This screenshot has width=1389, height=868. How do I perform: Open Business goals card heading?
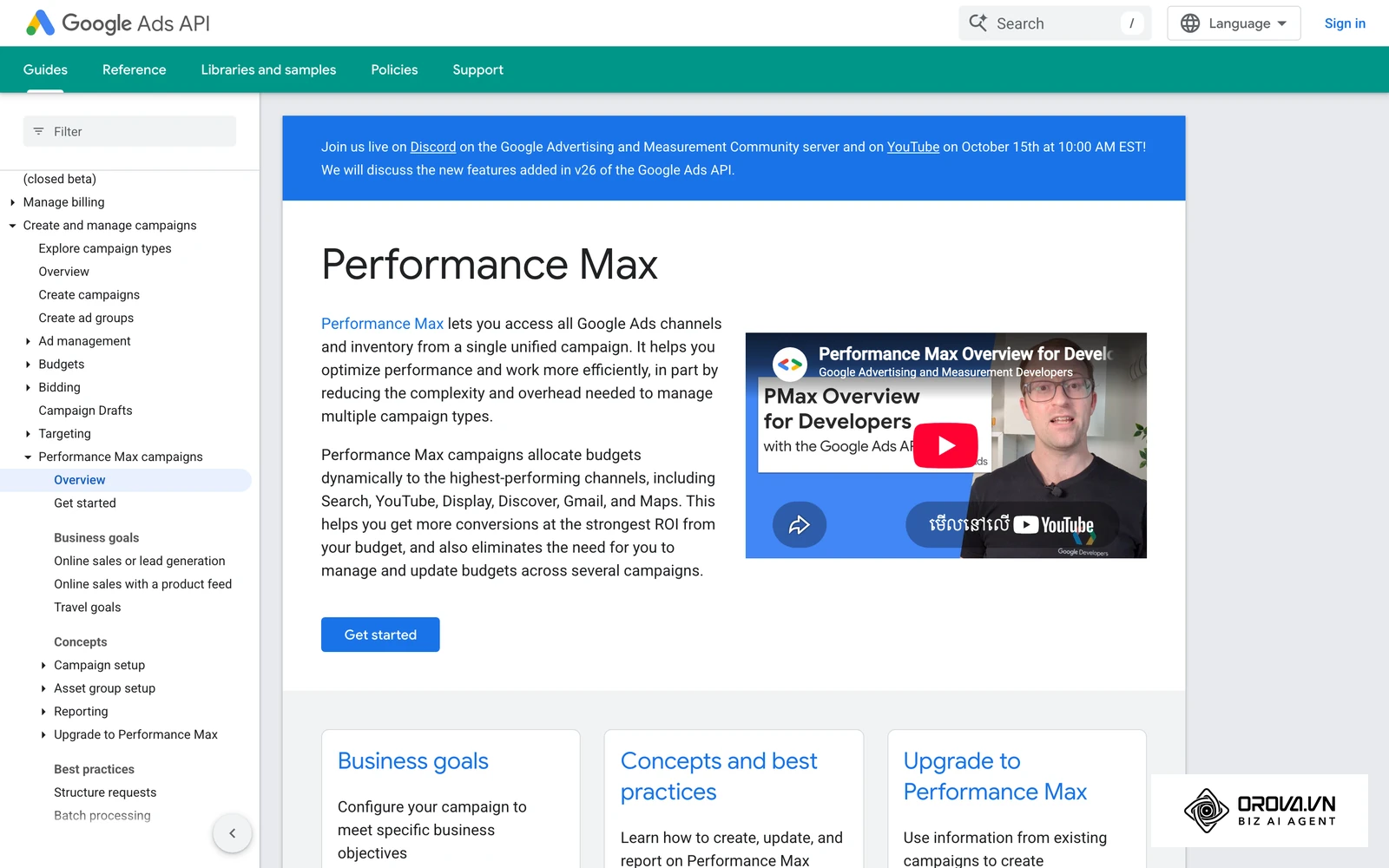(413, 761)
